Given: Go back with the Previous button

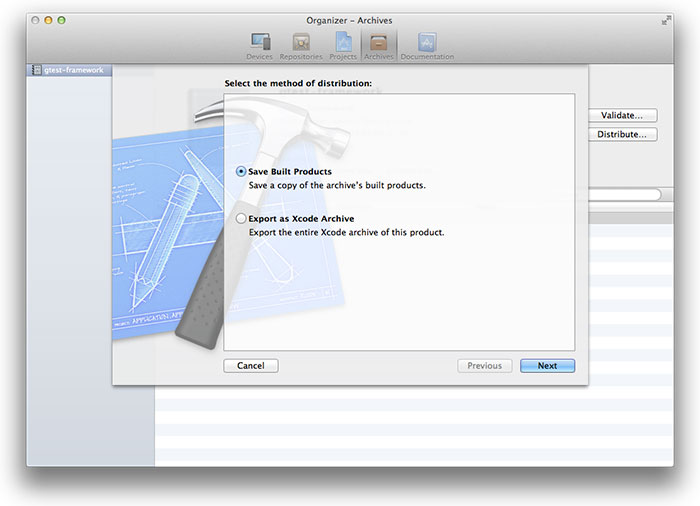Looking at the screenshot, I should 484,366.
